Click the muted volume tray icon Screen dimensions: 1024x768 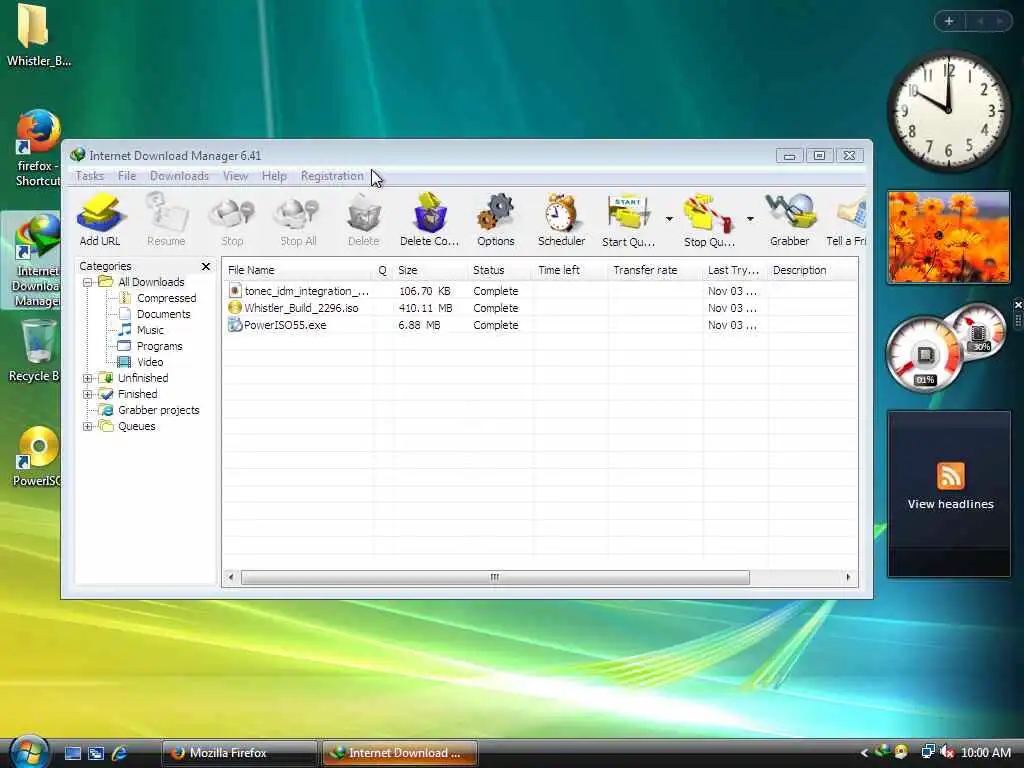click(947, 752)
